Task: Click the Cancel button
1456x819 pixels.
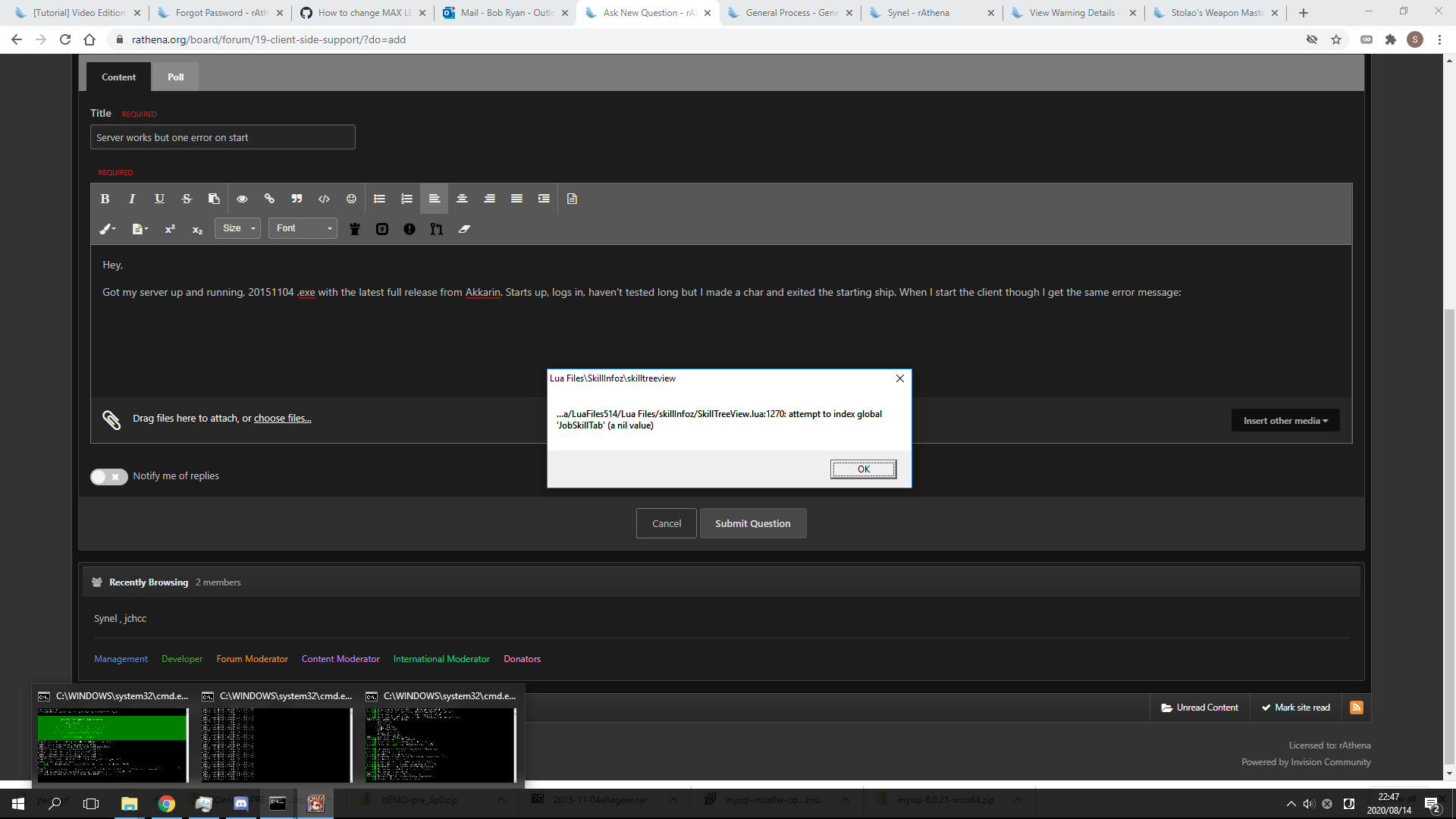Action: point(666,523)
